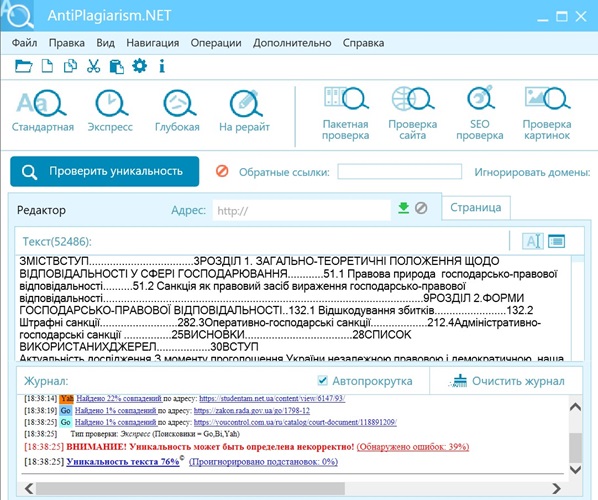Click the Адрес http:// input field
The width and height of the screenshot is (598, 500).
302,211
